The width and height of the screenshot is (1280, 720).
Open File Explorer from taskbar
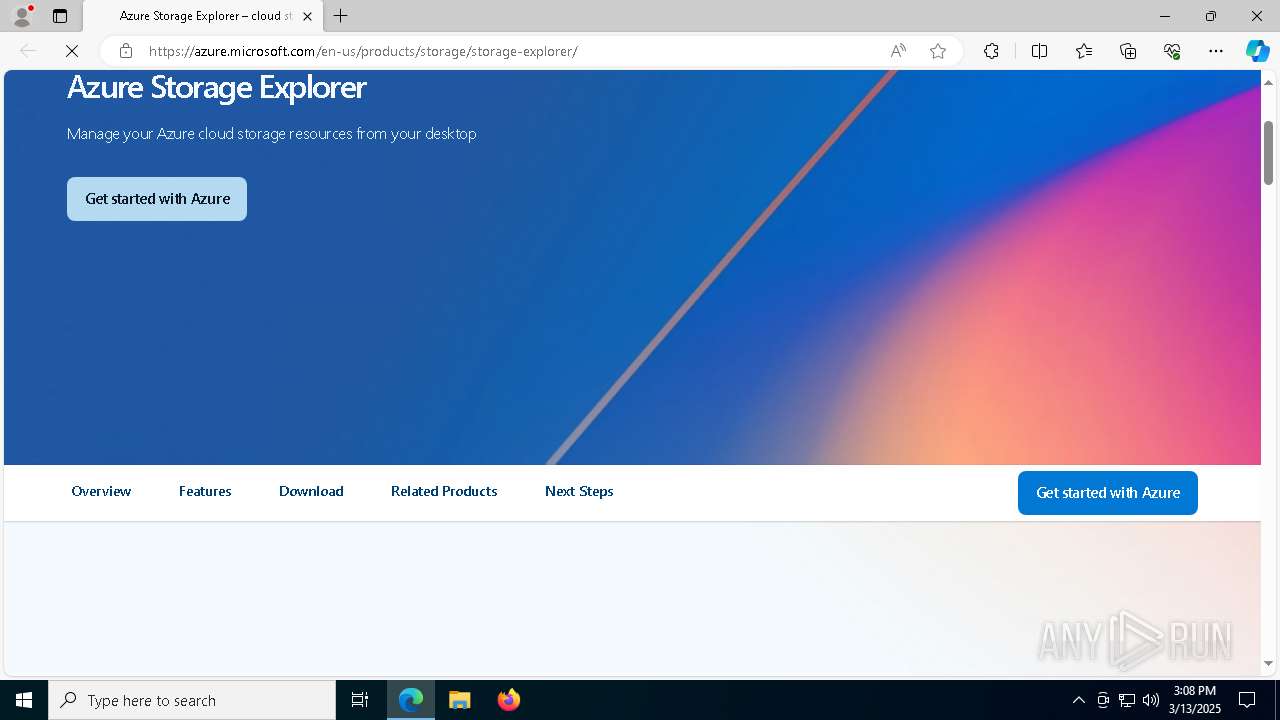(x=459, y=700)
